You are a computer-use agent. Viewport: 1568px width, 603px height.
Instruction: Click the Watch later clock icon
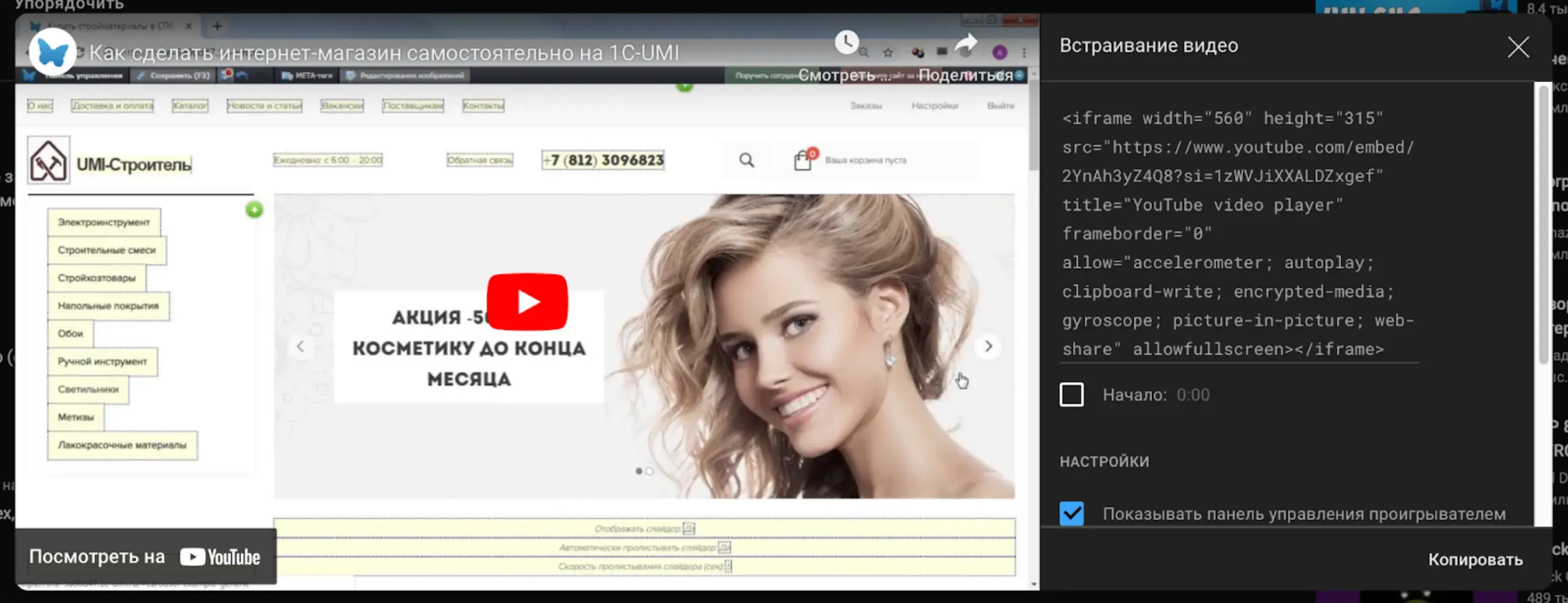click(846, 42)
